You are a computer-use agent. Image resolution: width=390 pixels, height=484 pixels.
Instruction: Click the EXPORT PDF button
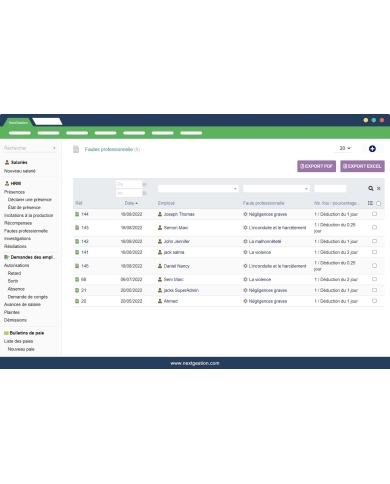316,166
